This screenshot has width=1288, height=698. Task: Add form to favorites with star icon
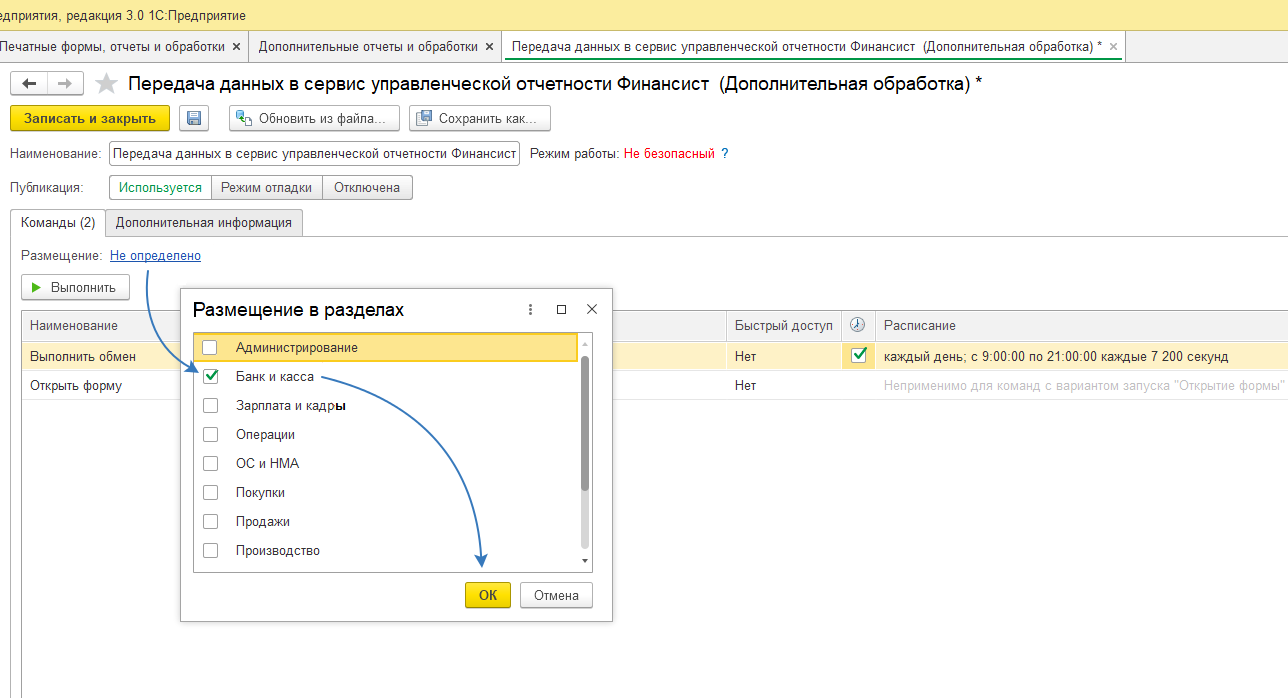(x=106, y=84)
